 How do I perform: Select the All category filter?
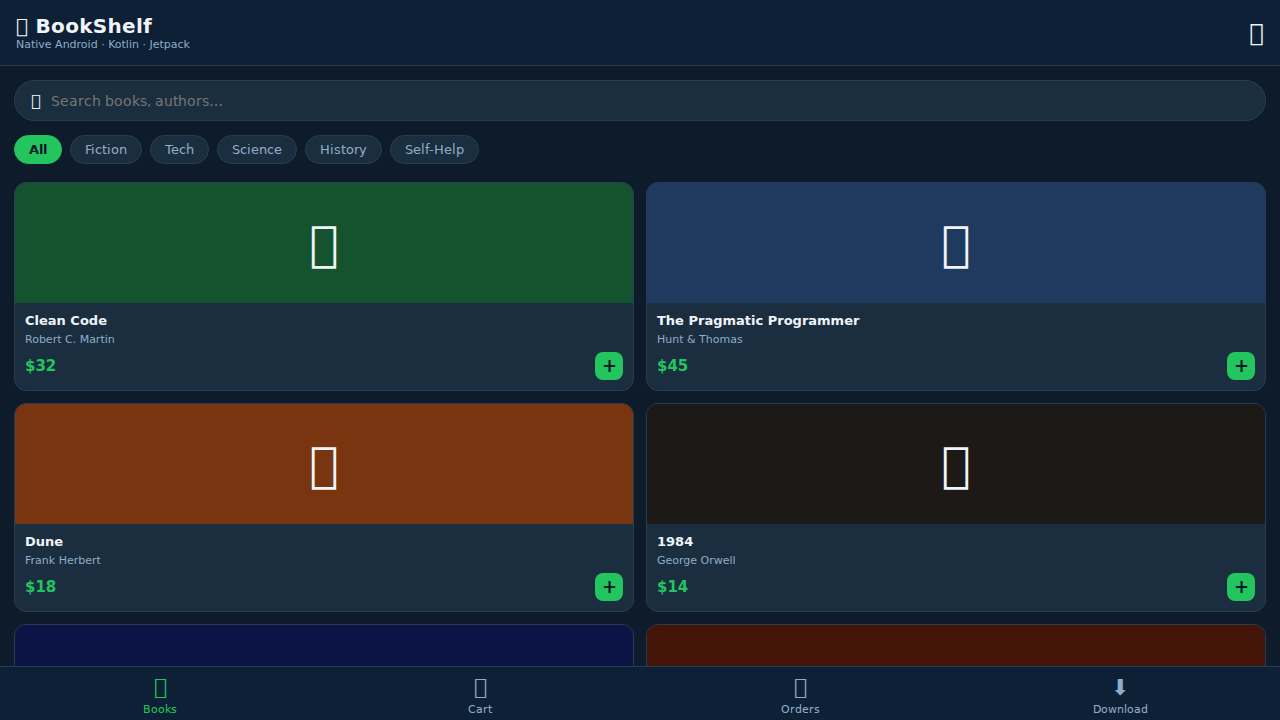38,150
